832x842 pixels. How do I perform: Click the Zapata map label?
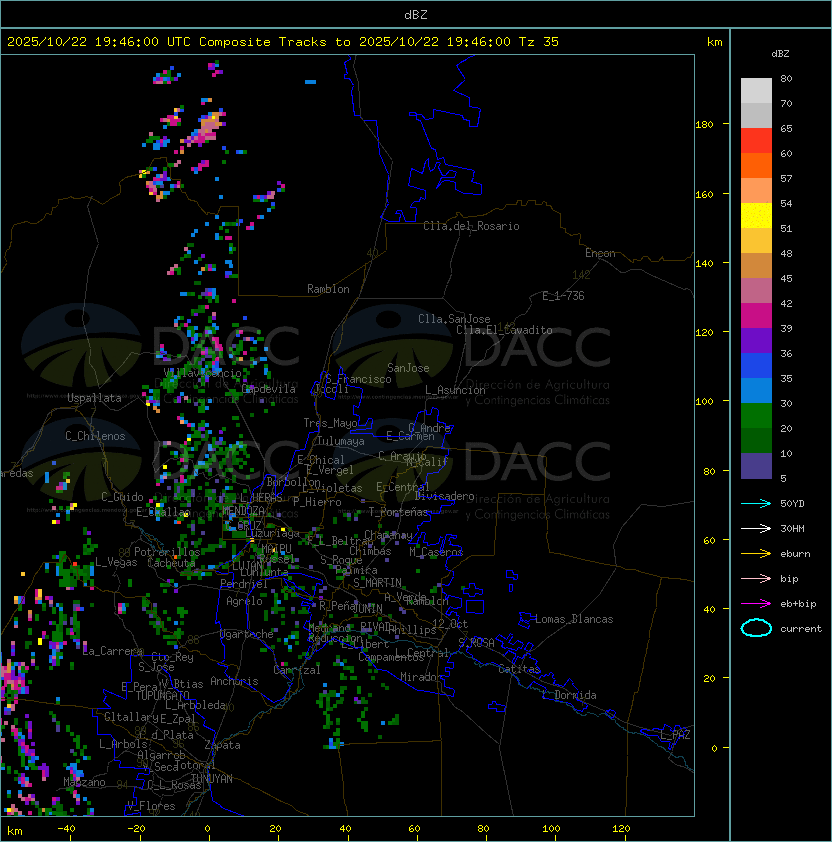(222, 745)
